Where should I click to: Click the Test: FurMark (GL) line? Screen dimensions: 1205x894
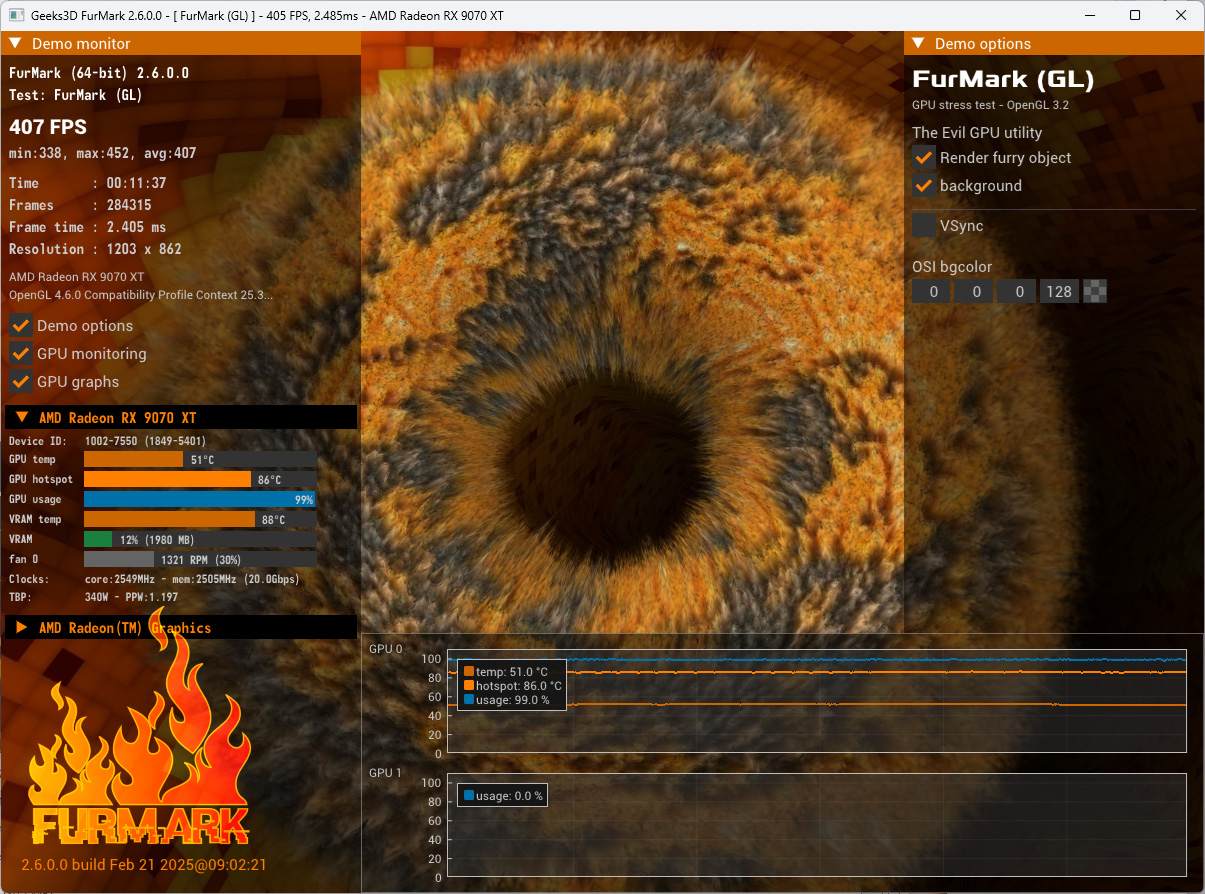coord(76,95)
